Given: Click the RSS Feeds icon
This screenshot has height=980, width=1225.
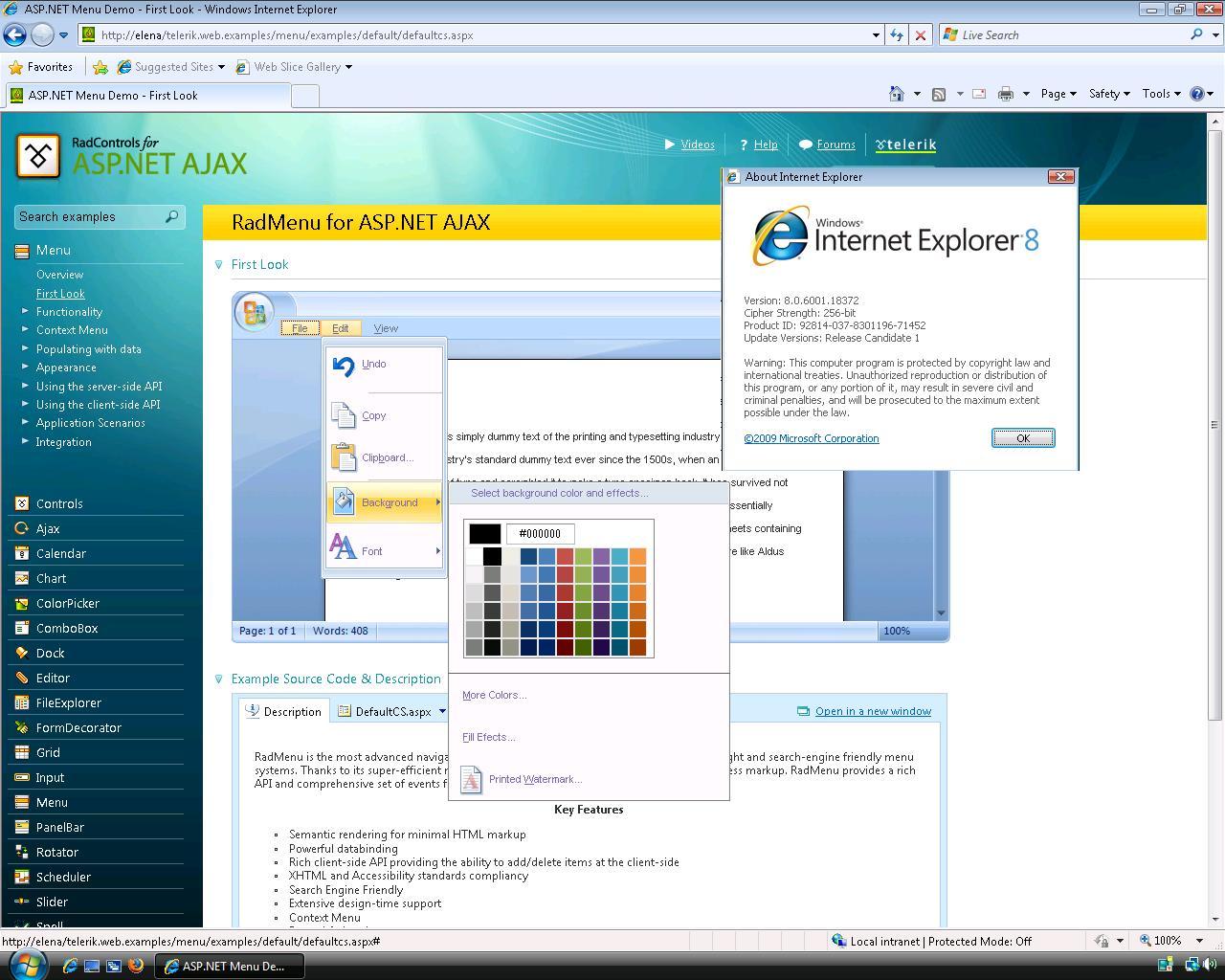Looking at the screenshot, I should pyautogui.click(x=939, y=94).
